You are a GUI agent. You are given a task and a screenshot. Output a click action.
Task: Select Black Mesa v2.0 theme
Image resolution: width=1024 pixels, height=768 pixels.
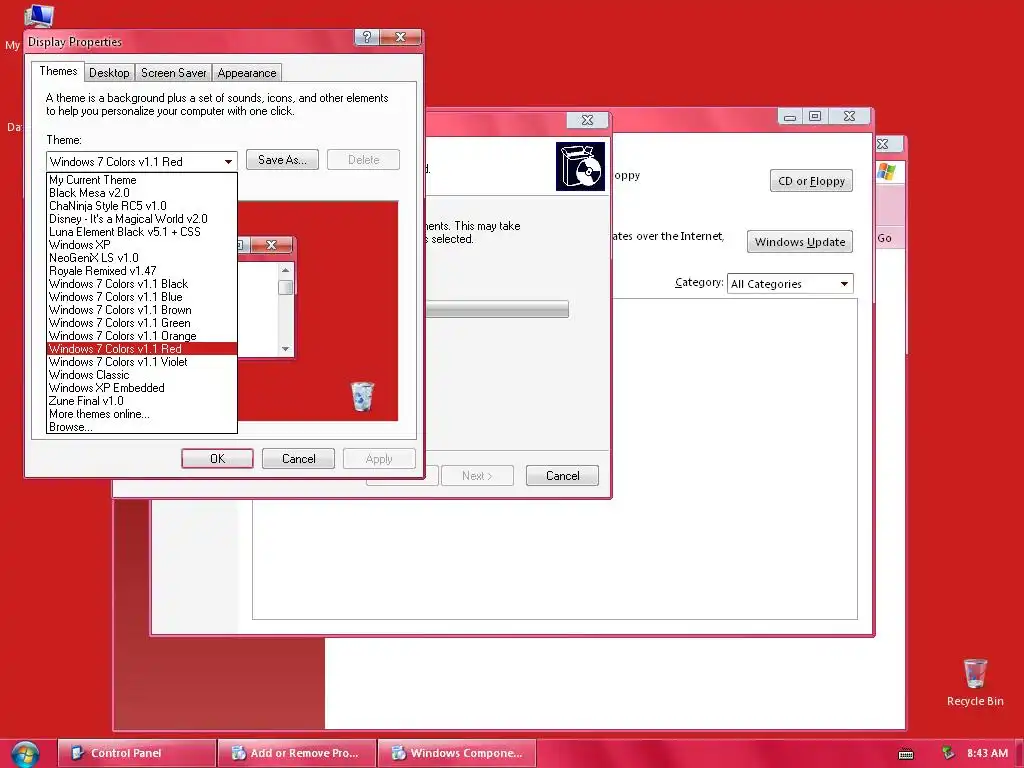[142, 193]
